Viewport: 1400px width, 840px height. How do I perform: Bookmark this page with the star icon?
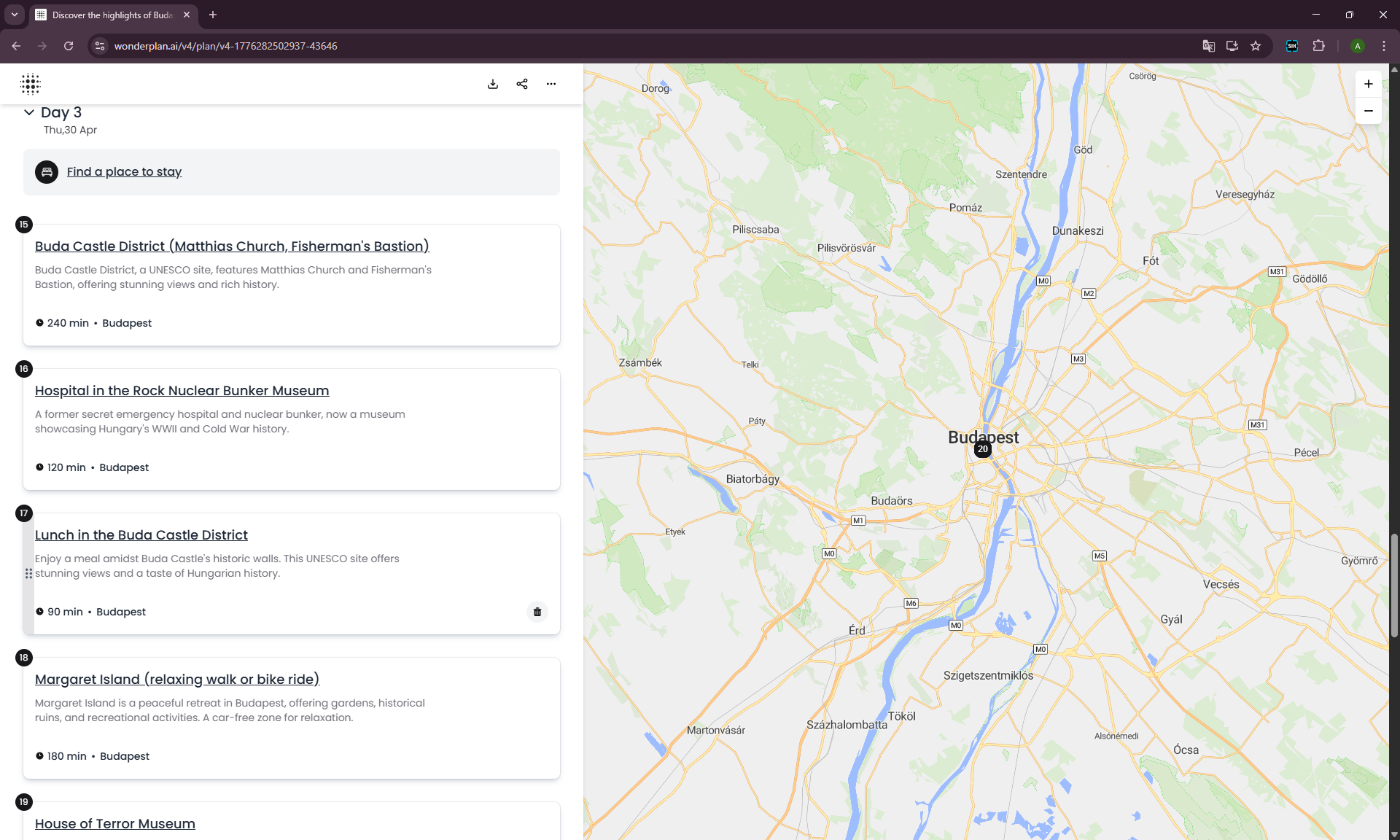point(1256,46)
